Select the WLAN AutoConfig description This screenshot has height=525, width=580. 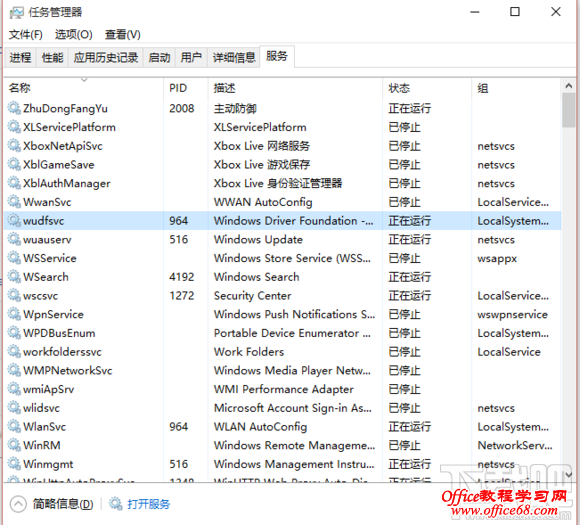[260, 427]
